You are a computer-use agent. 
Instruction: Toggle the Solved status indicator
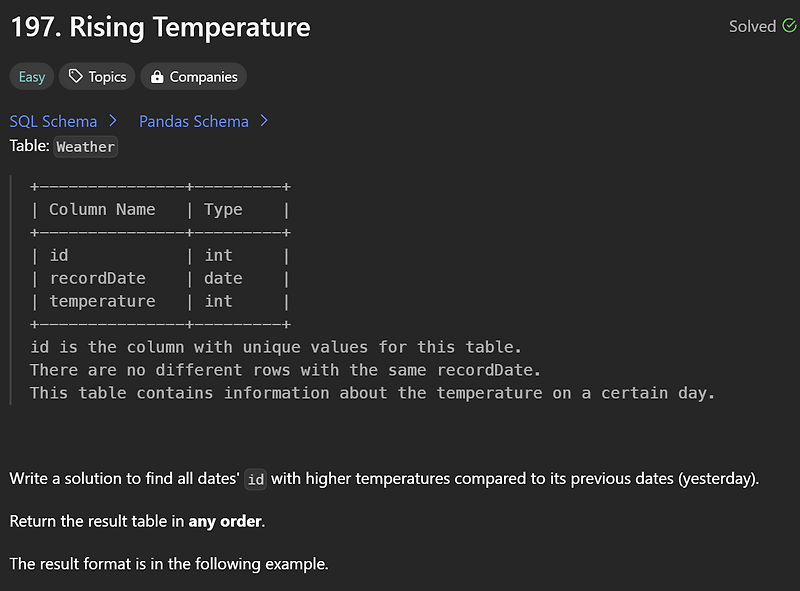click(x=763, y=26)
